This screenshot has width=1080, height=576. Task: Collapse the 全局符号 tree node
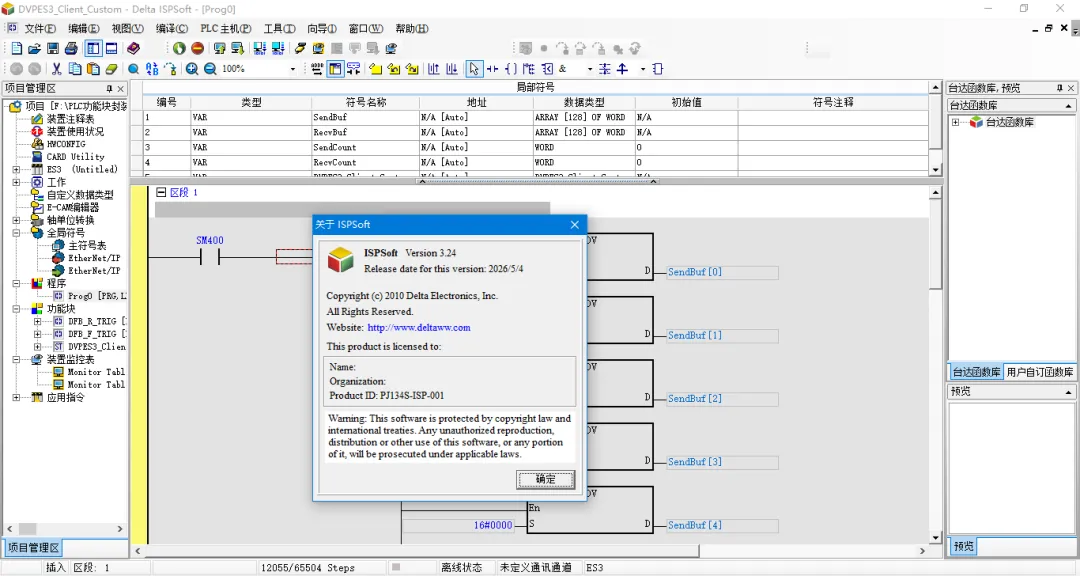(x=16, y=233)
